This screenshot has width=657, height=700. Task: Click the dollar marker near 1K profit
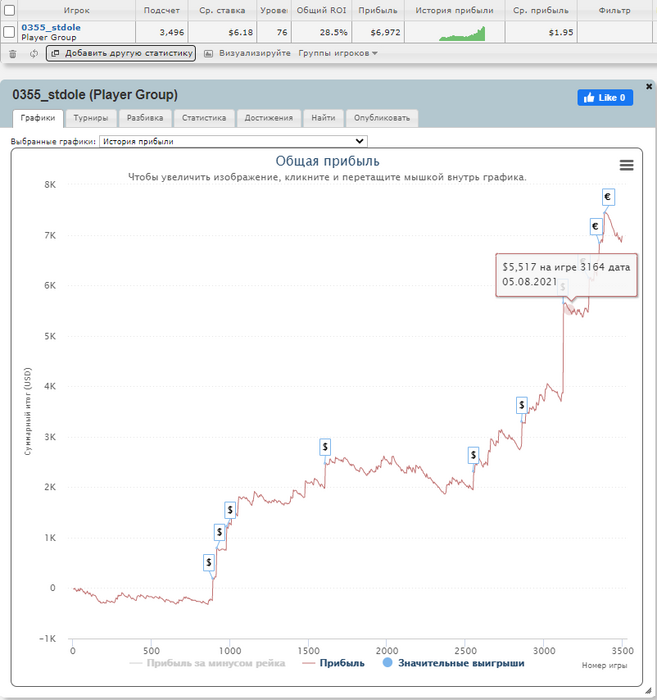[x=219, y=532]
